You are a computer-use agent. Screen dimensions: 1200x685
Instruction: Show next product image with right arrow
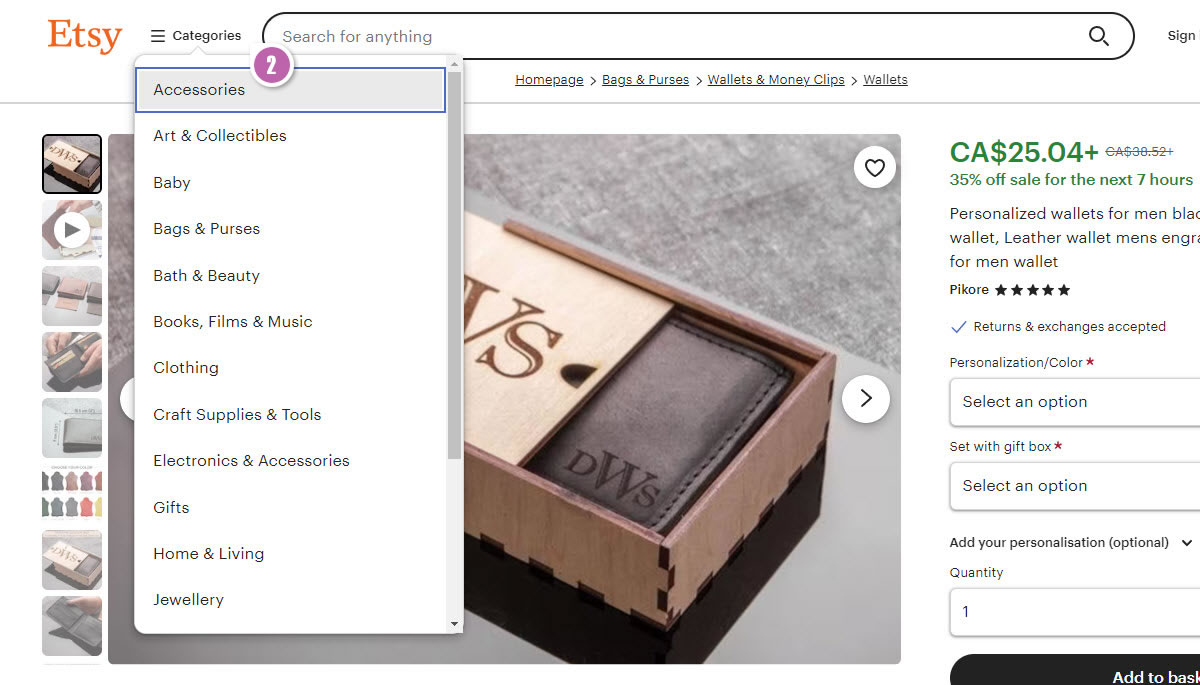865,399
